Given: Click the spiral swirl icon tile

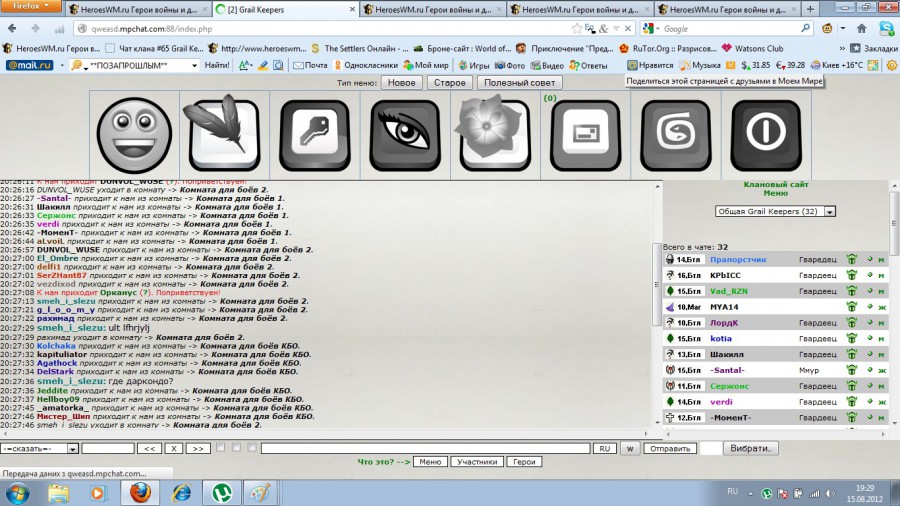Looking at the screenshot, I should point(676,133).
